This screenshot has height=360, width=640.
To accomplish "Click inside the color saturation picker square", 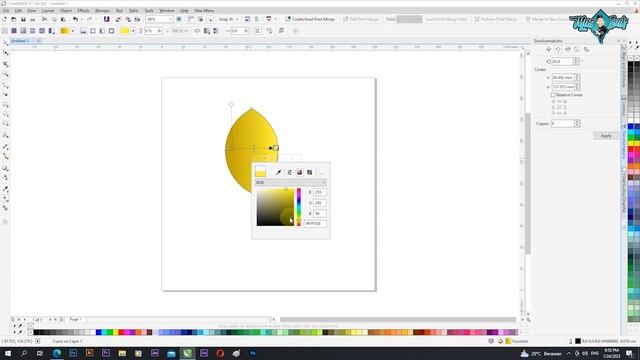I will (275, 207).
